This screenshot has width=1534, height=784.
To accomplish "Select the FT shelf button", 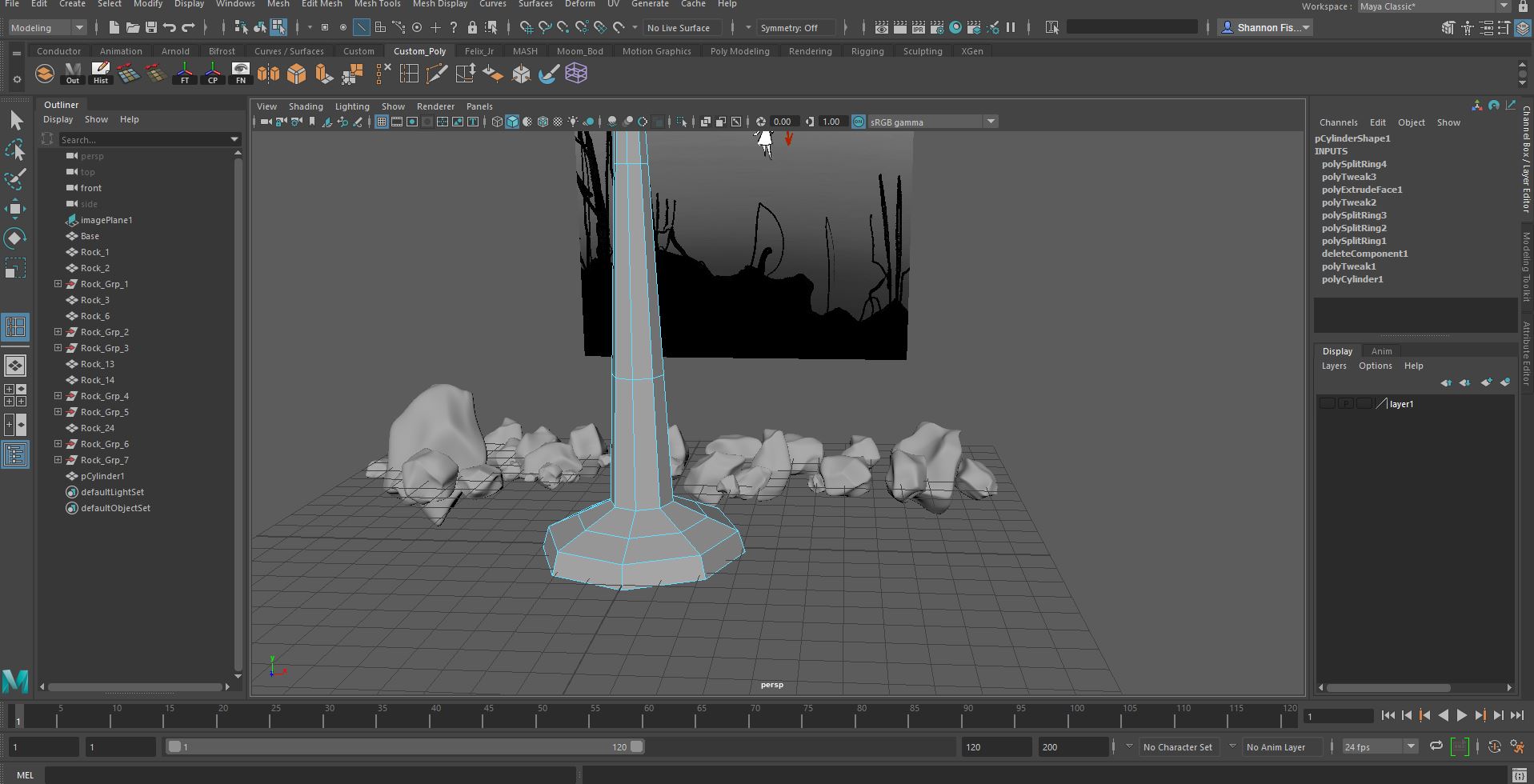I will coord(184,73).
